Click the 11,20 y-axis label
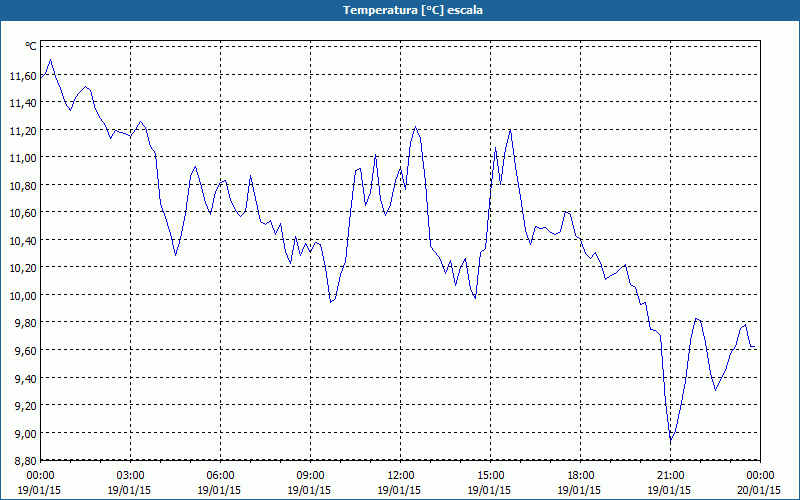 tap(23, 131)
